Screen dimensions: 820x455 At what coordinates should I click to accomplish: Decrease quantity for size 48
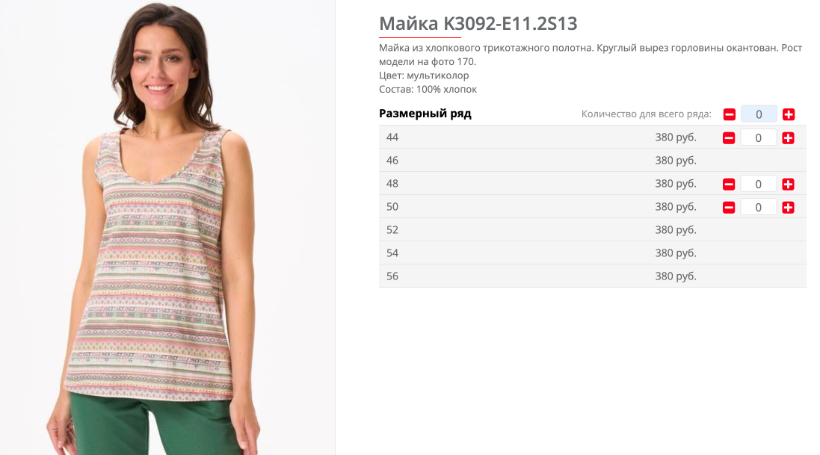729,184
